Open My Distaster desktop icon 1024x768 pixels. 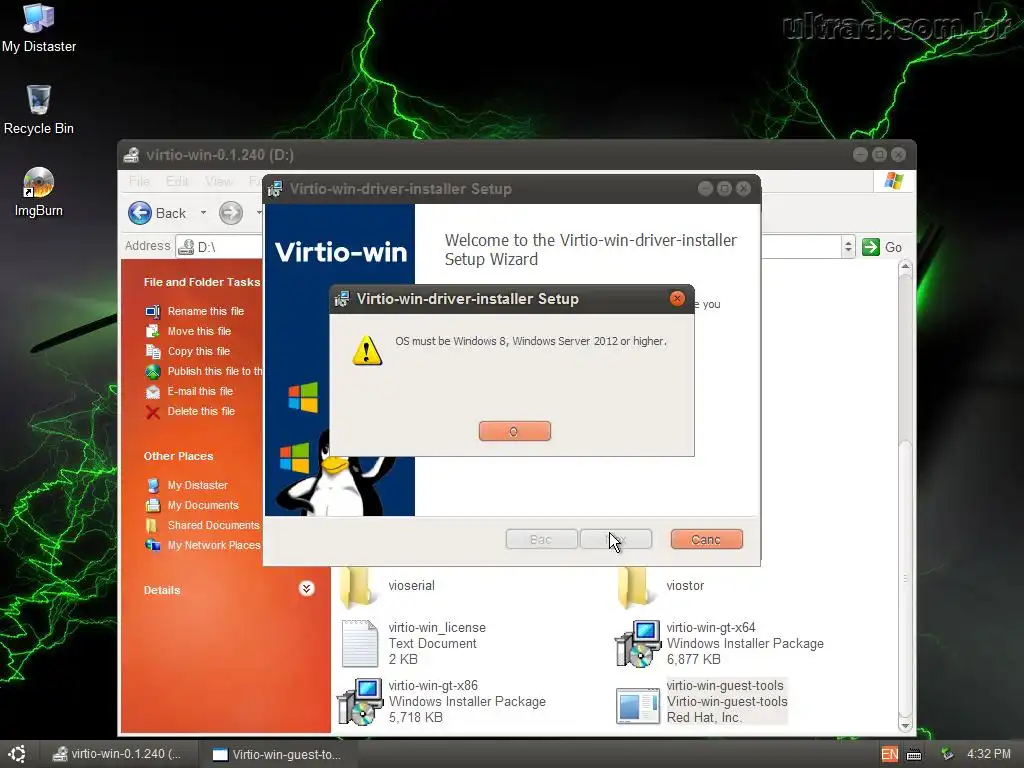(x=39, y=28)
